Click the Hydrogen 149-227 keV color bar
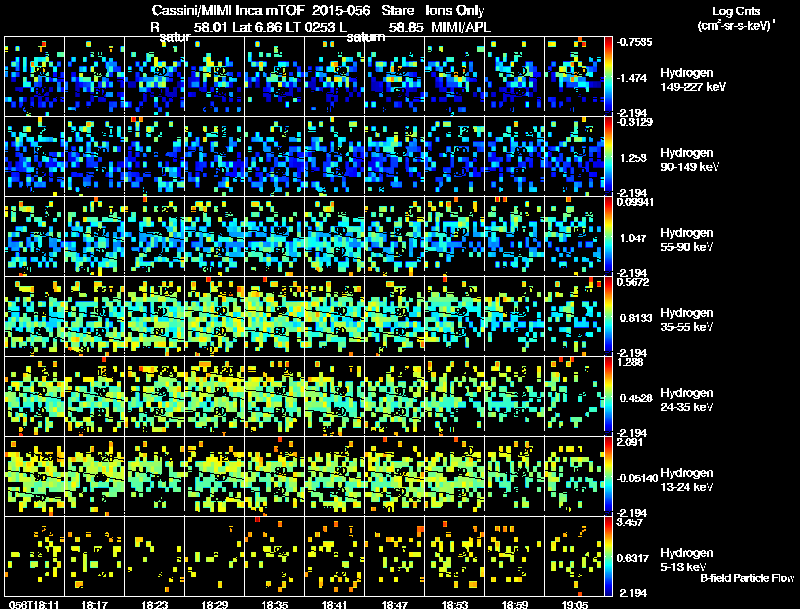800x609 pixels. (x=608, y=74)
